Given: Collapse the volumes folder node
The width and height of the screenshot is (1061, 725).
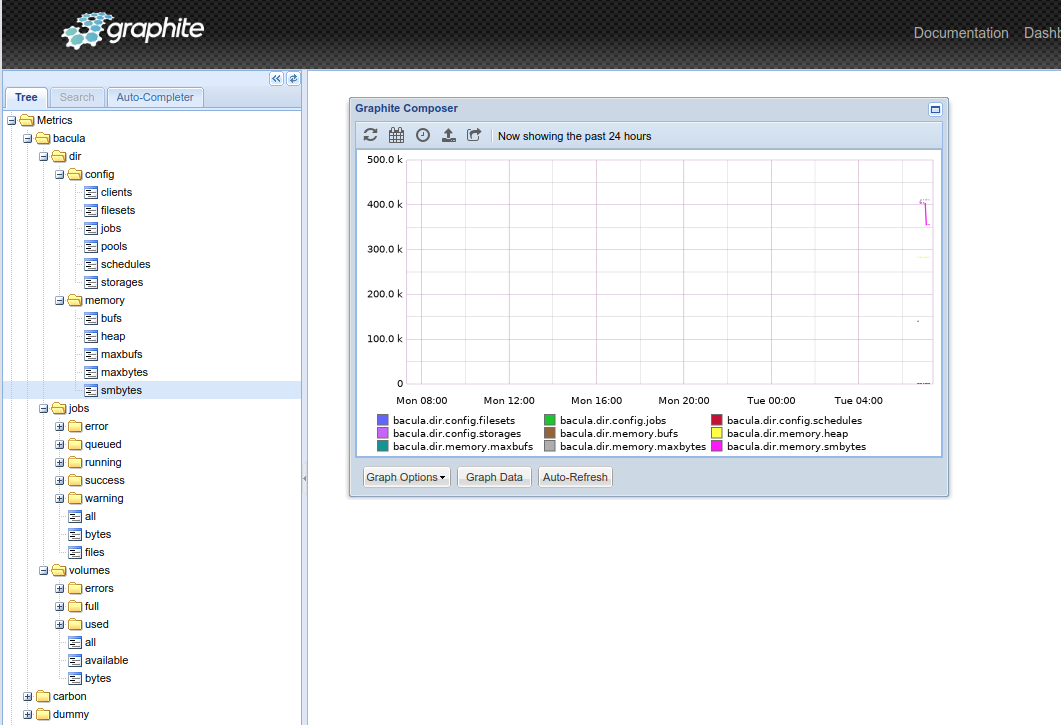Looking at the screenshot, I should 43,571.
